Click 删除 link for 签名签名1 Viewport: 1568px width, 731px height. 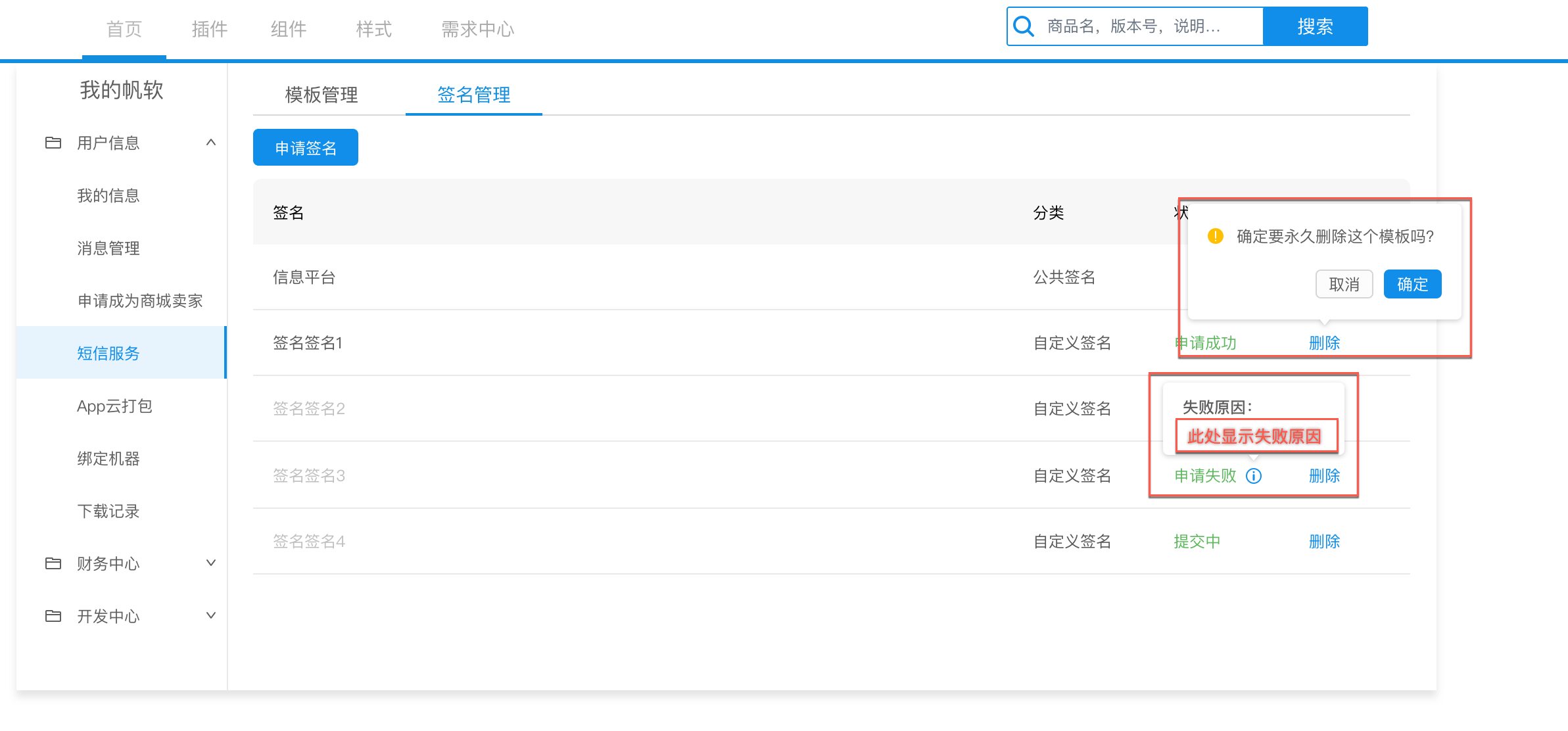(1324, 343)
